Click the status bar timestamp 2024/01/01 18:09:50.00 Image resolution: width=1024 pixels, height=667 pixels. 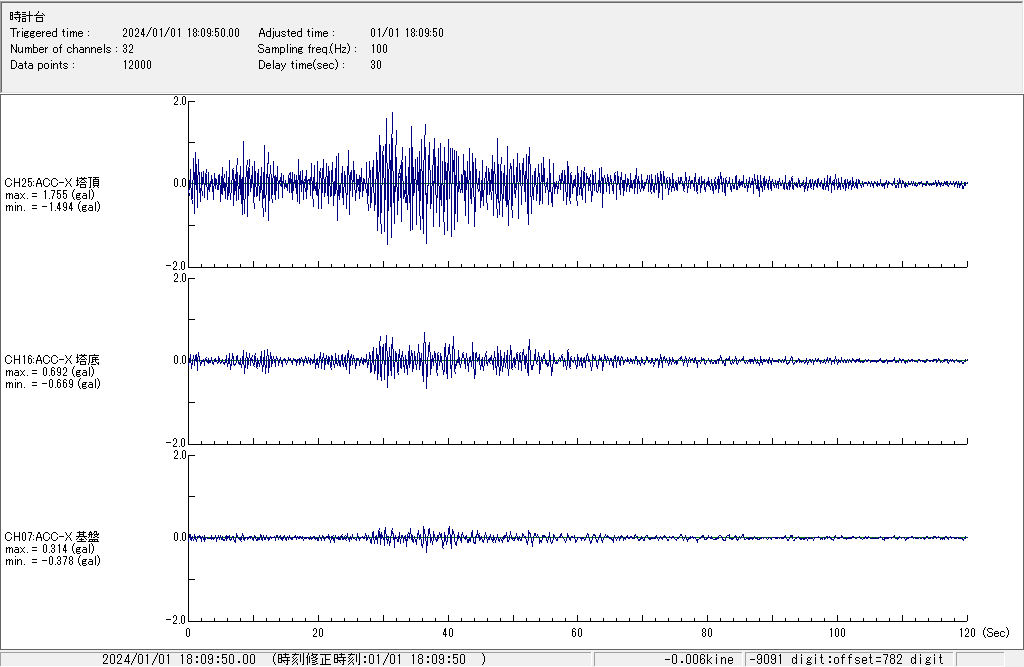pos(179,659)
